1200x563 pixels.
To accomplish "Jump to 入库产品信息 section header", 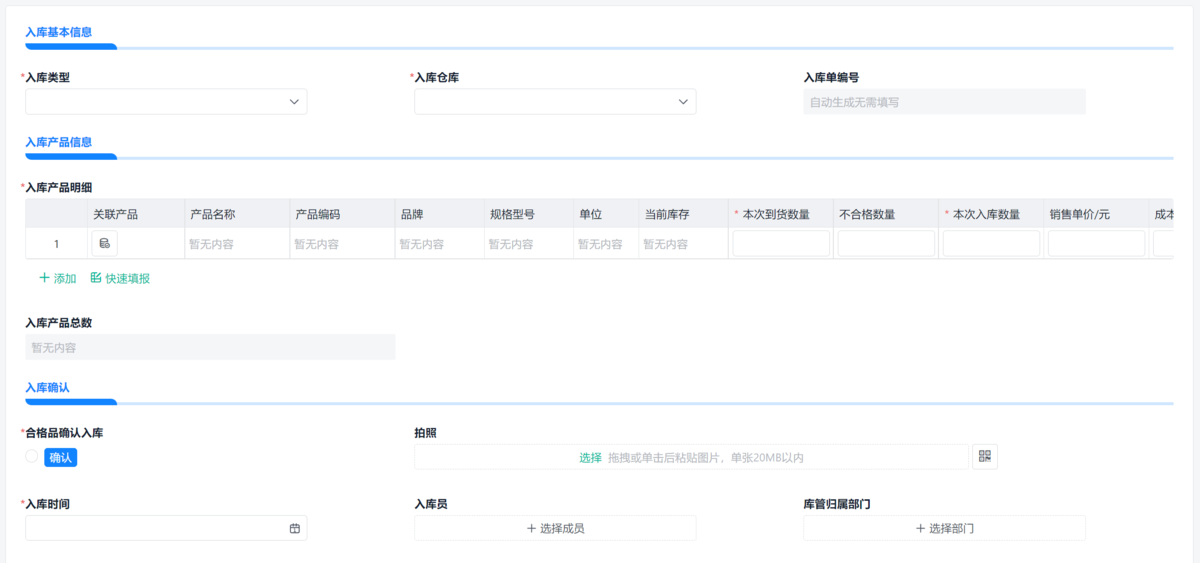I will click(x=59, y=142).
